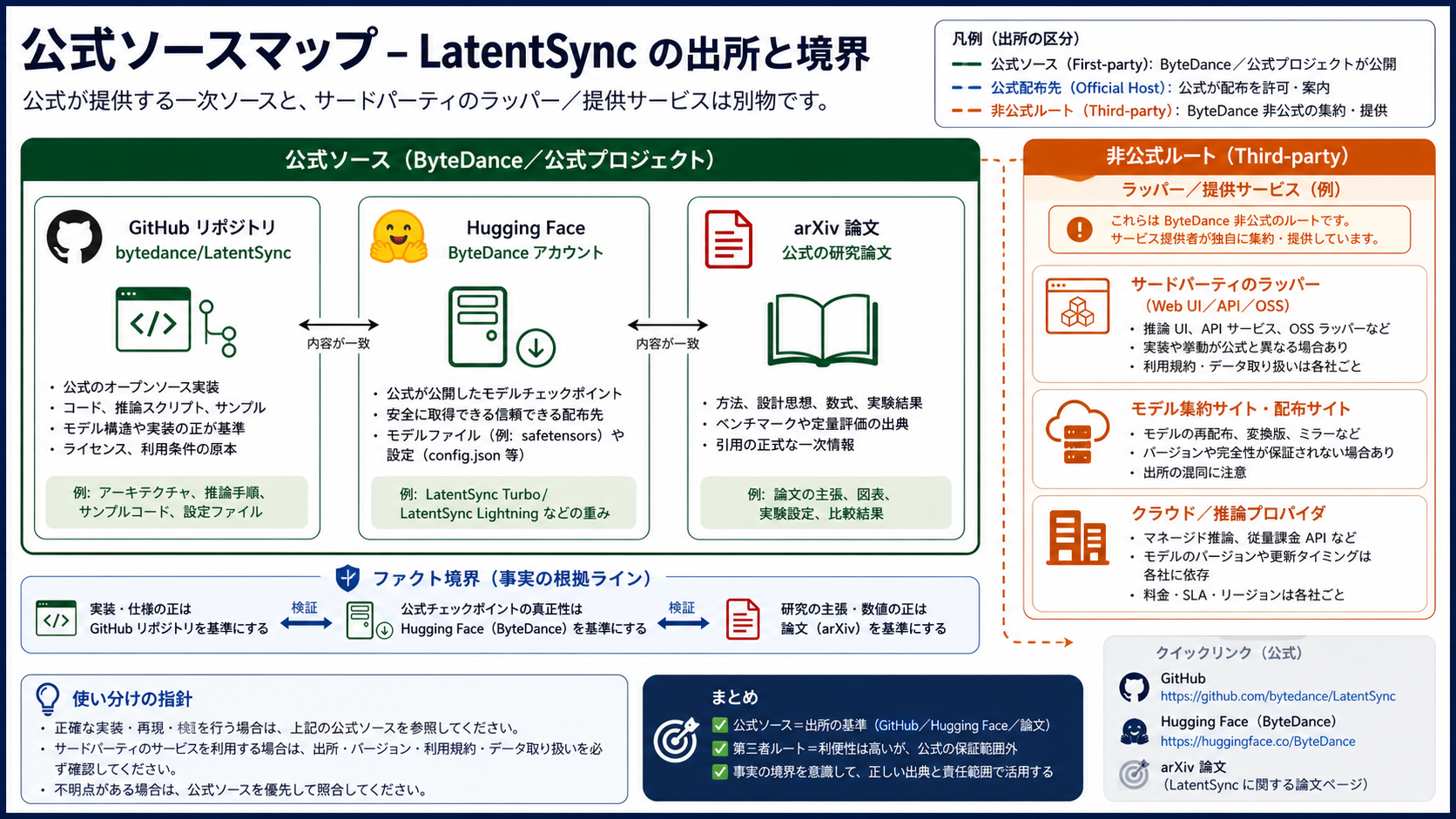The width and height of the screenshot is (1456, 819).
Task: Click the server tower icon under Hugging Face
Action: click(x=477, y=326)
